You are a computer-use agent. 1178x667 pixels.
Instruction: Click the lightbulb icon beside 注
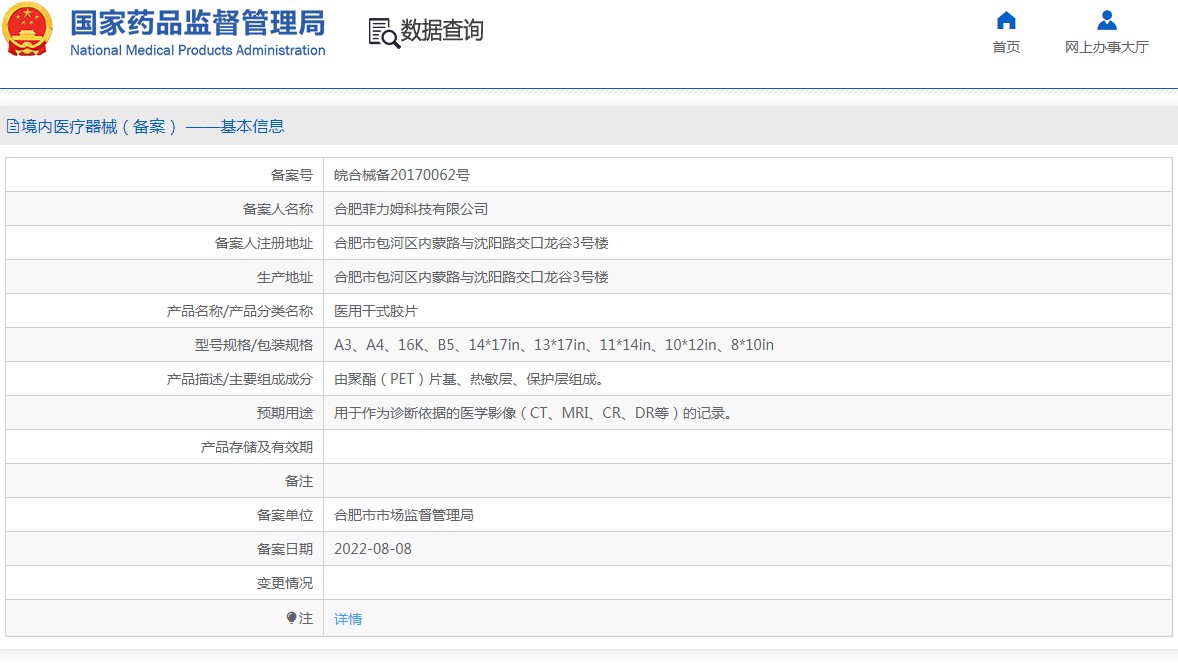(x=291, y=617)
